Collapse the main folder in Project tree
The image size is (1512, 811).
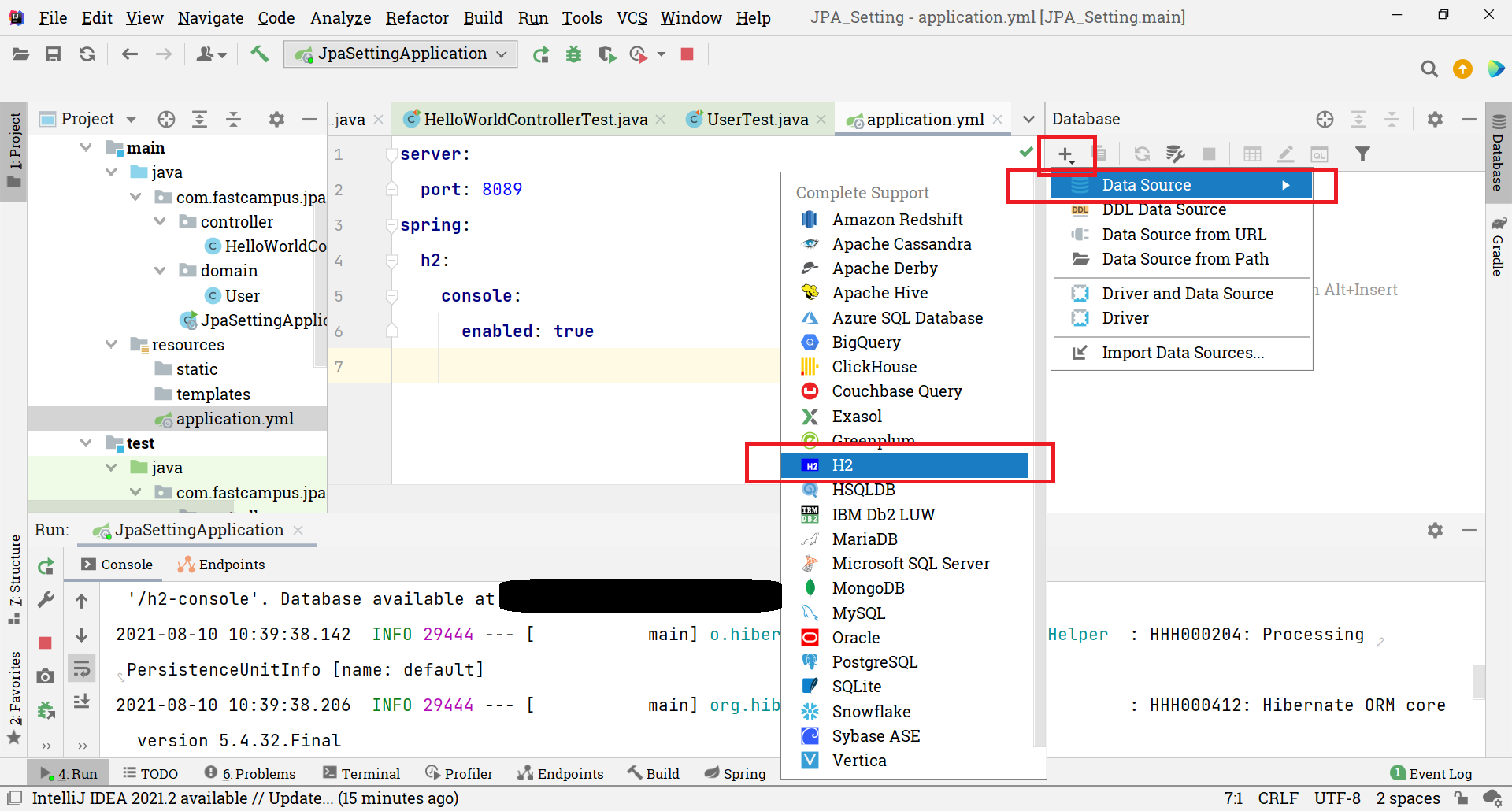pos(86,147)
